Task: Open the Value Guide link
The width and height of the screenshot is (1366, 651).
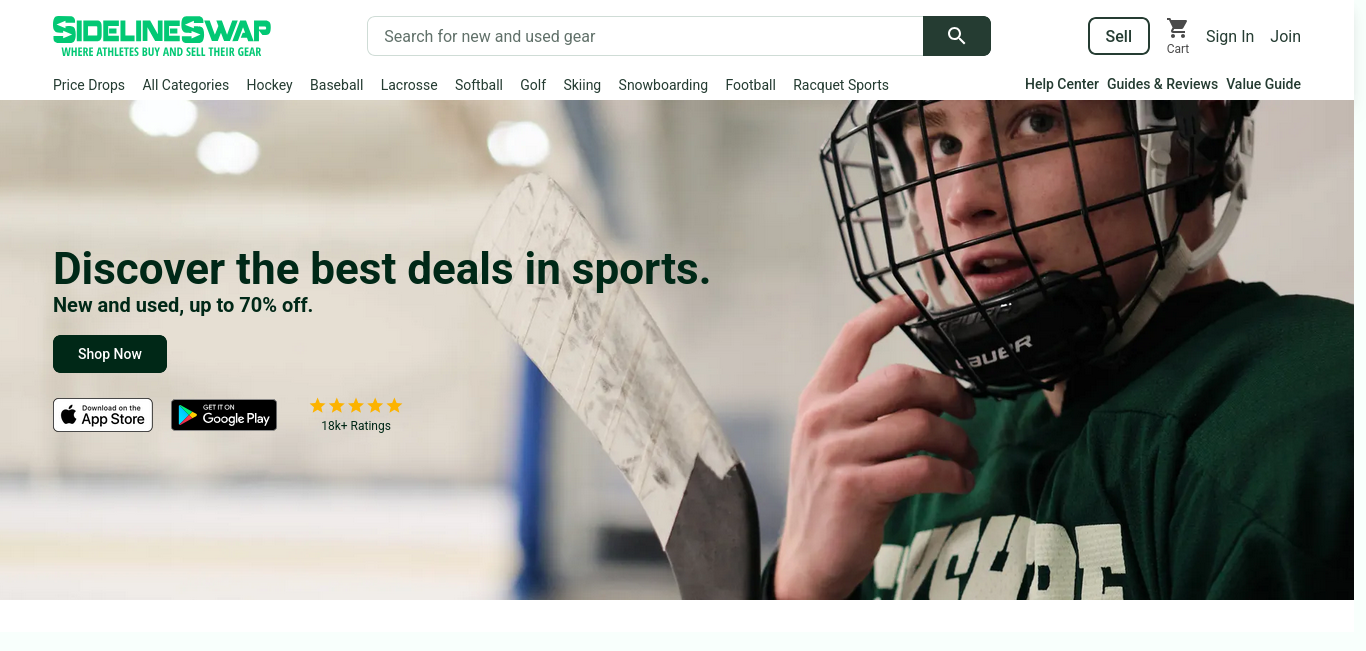Action: pyautogui.click(x=1263, y=84)
